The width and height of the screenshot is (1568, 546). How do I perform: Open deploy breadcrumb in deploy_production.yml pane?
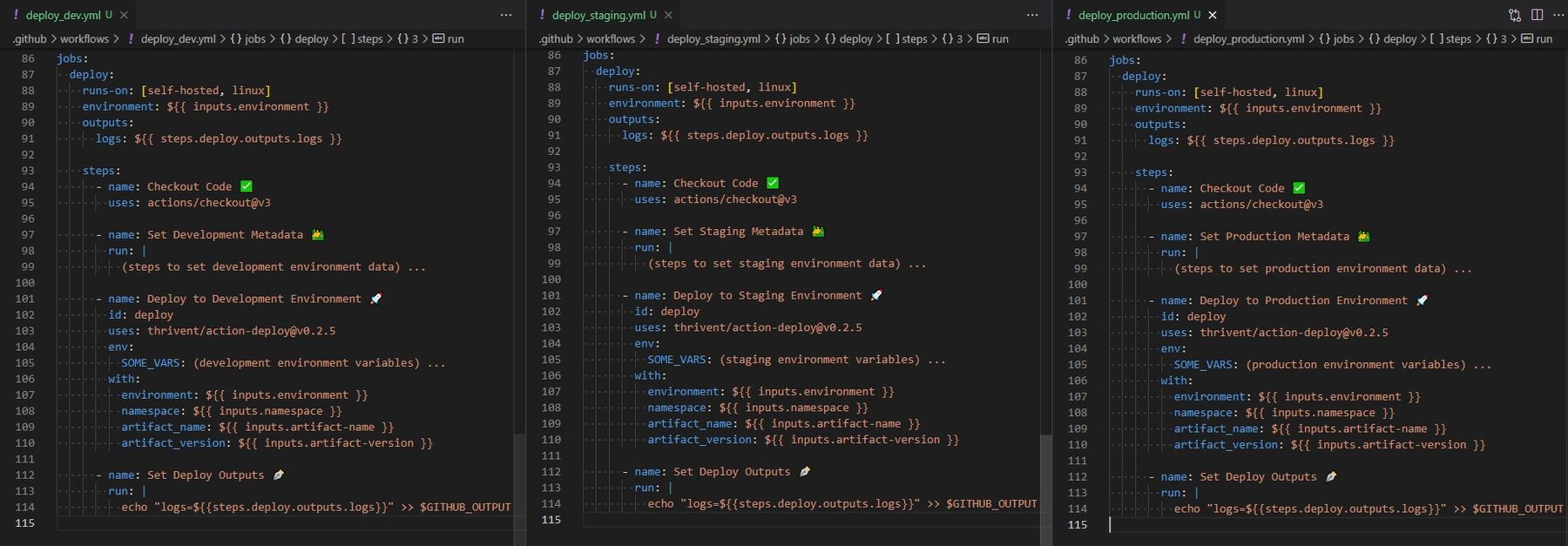(x=1392, y=39)
